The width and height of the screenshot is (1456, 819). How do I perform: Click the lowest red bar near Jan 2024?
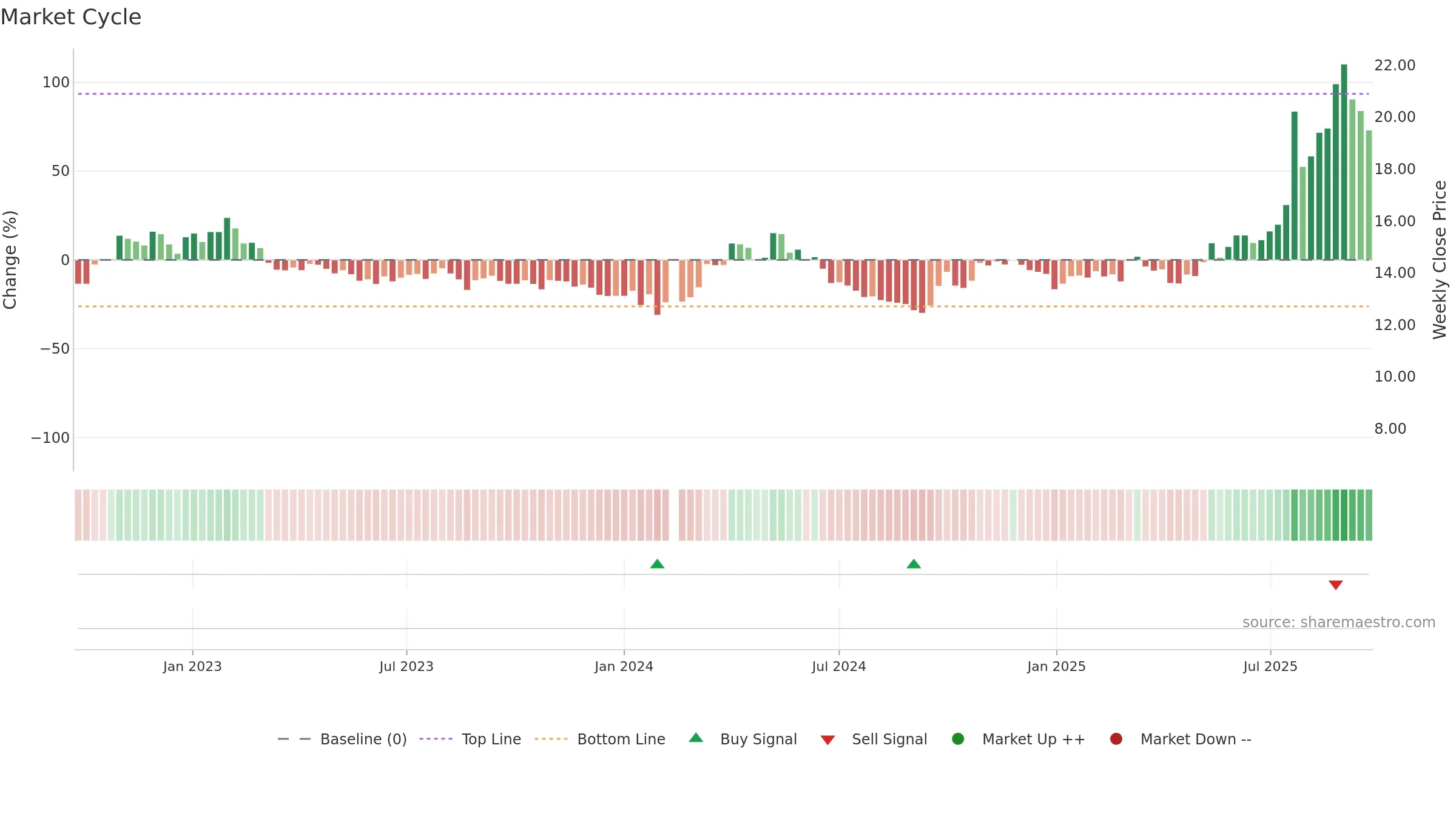pos(657,287)
